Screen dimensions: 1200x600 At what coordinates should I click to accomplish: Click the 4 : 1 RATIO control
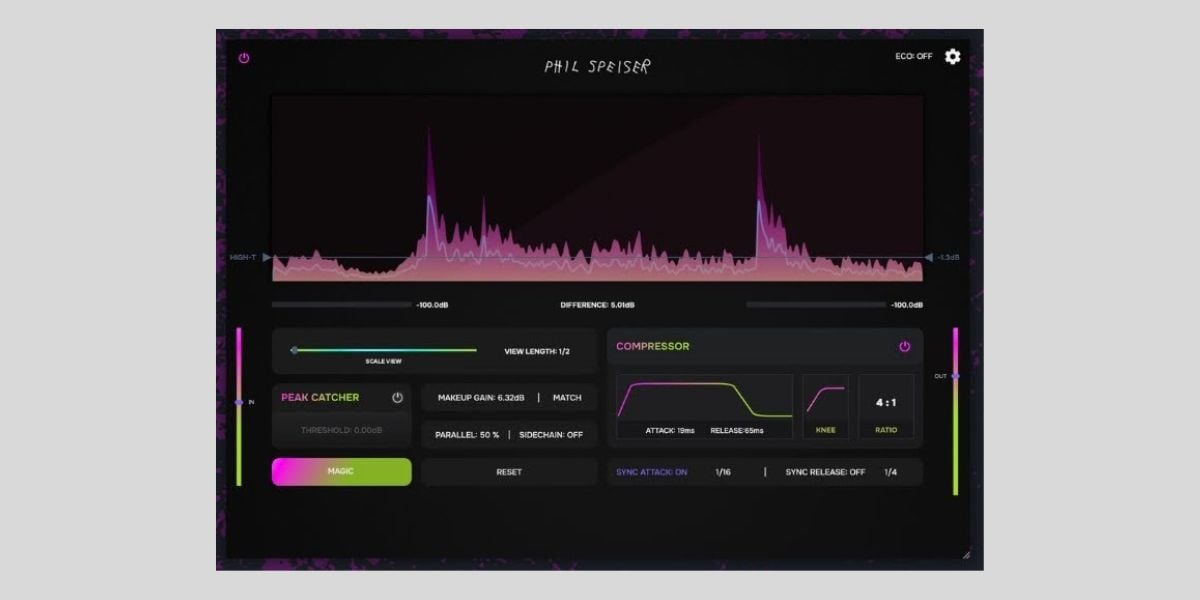[886, 406]
